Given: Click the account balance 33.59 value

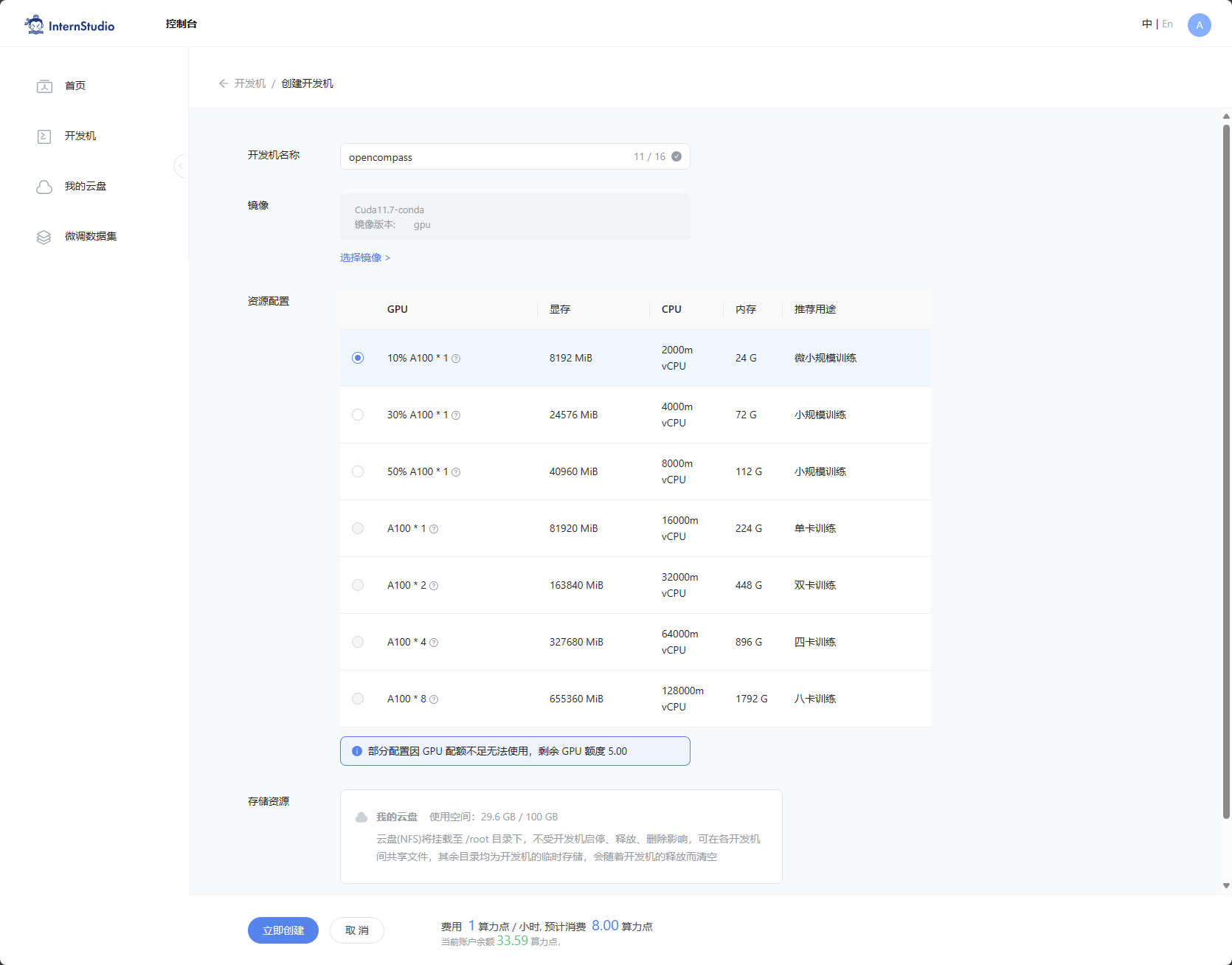Looking at the screenshot, I should click(512, 941).
